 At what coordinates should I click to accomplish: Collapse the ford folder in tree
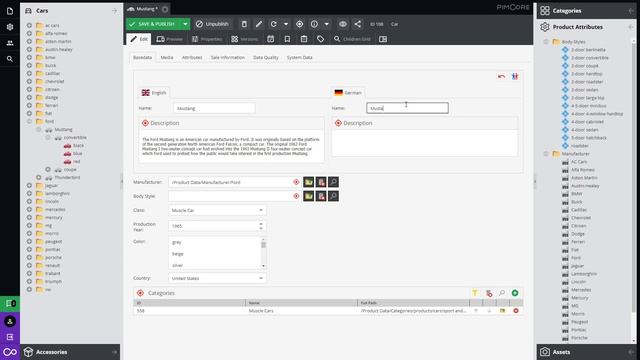pyautogui.click(x=29, y=121)
